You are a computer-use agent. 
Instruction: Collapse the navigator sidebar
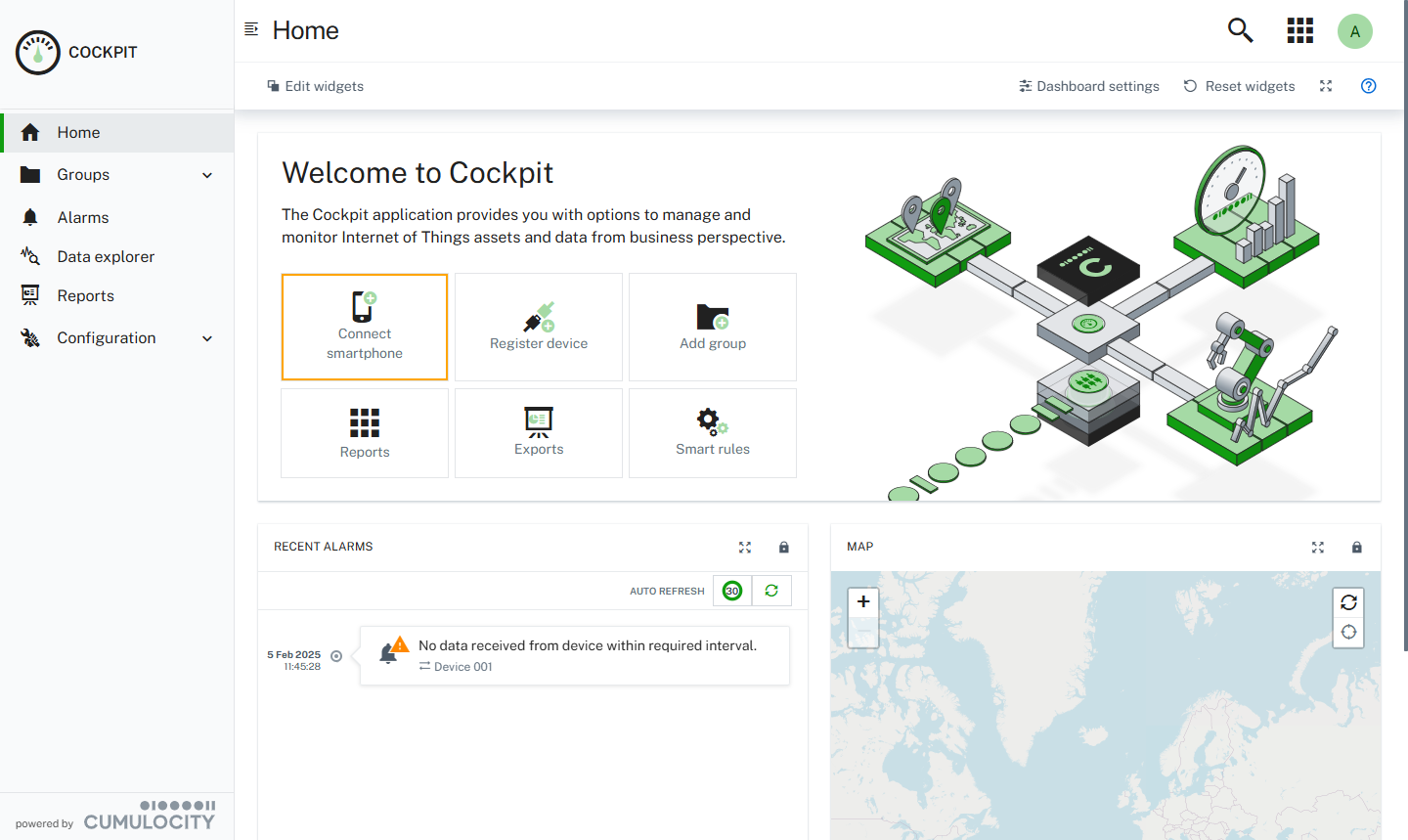coord(251,29)
